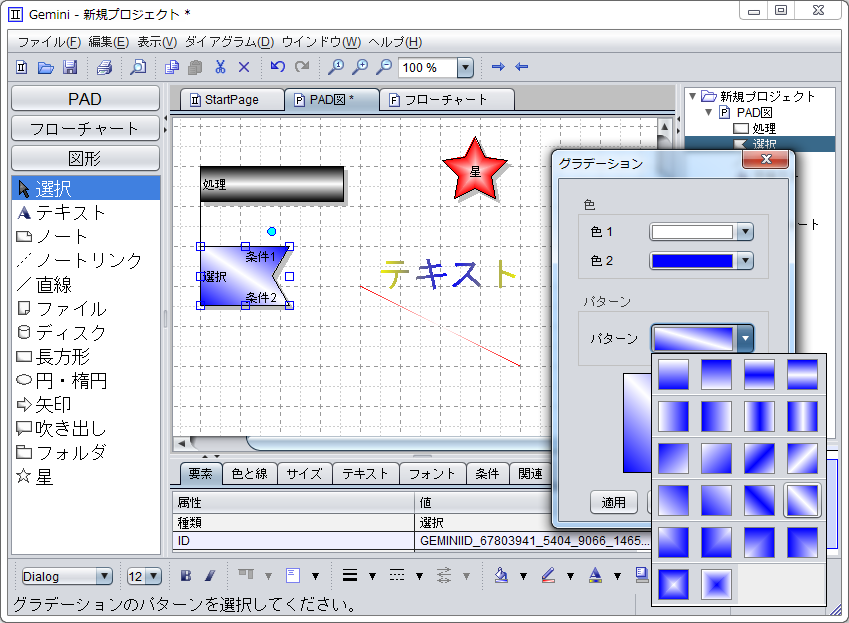Click the new project icon in toolbar
This screenshot has width=849, height=623.
22,67
